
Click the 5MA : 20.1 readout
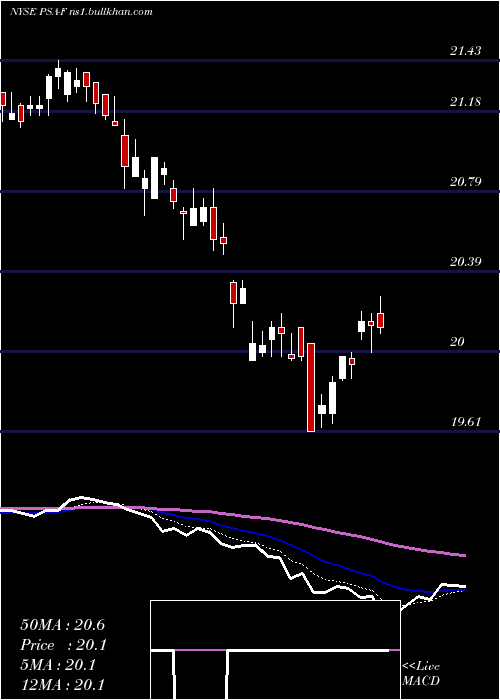(x=58, y=665)
